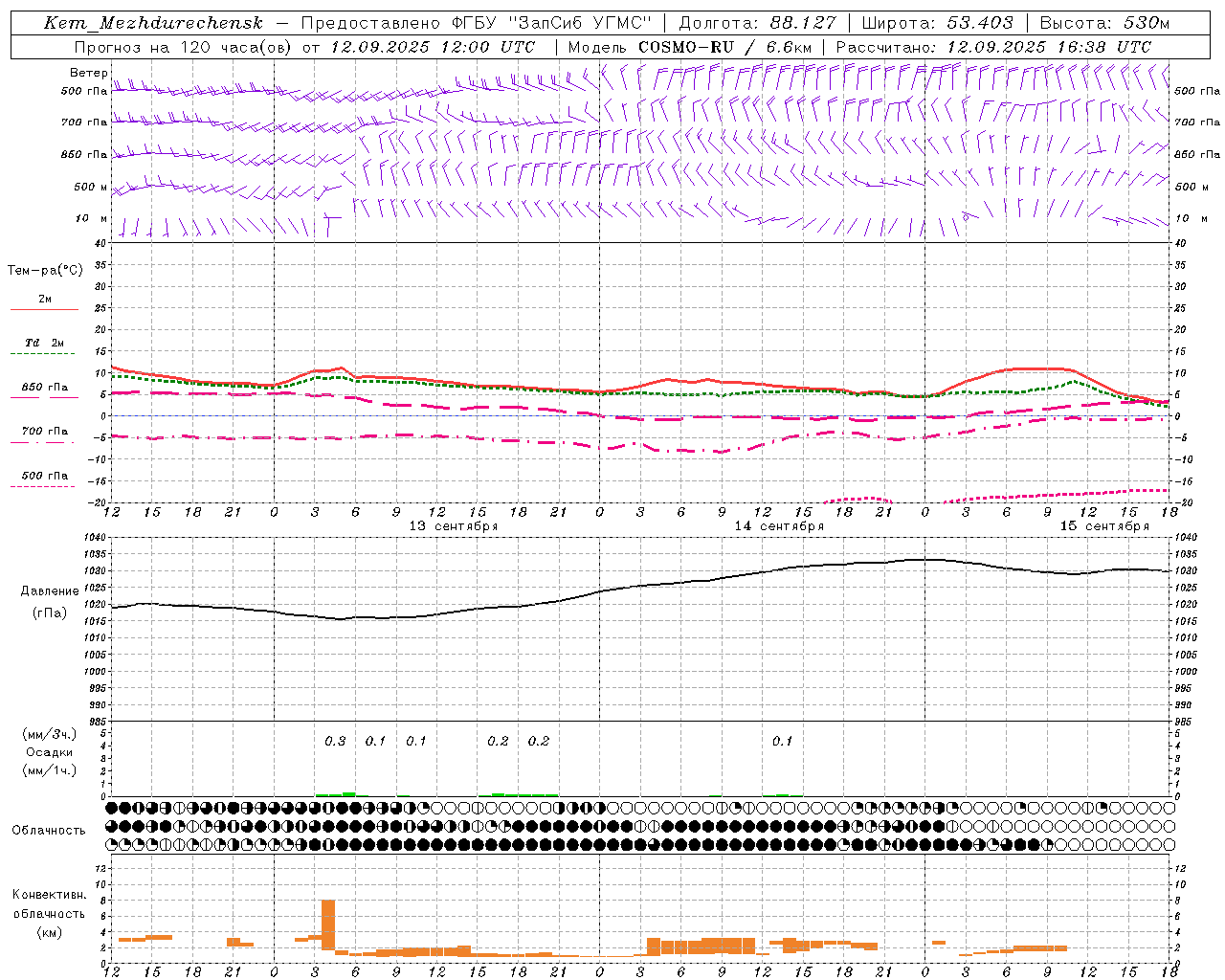Screen dimensions: 1225x980
Task: Select the Осадки precipitation label
Action: [x=50, y=752]
